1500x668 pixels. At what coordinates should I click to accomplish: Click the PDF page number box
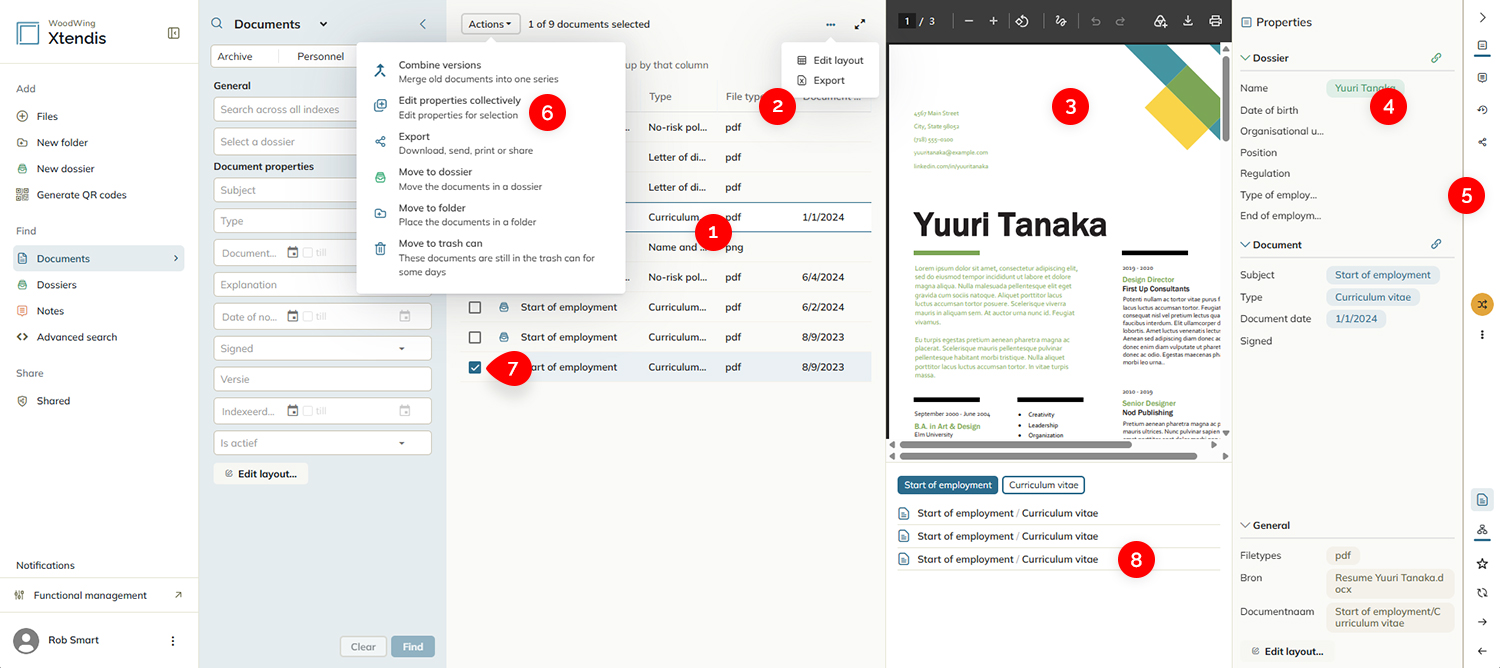pos(909,21)
